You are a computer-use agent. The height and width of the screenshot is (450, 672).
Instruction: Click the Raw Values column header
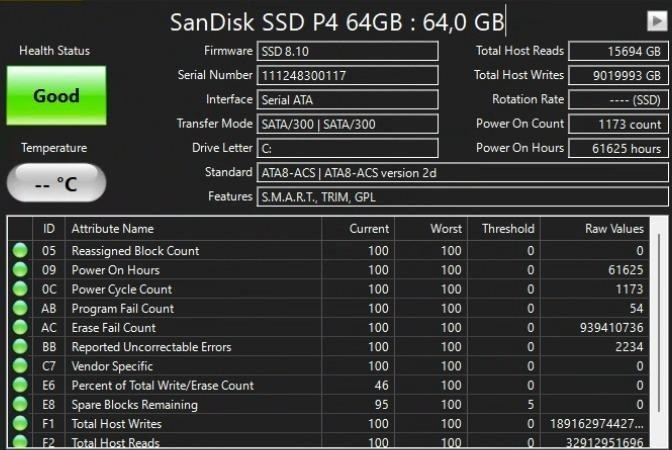[595, 228]
